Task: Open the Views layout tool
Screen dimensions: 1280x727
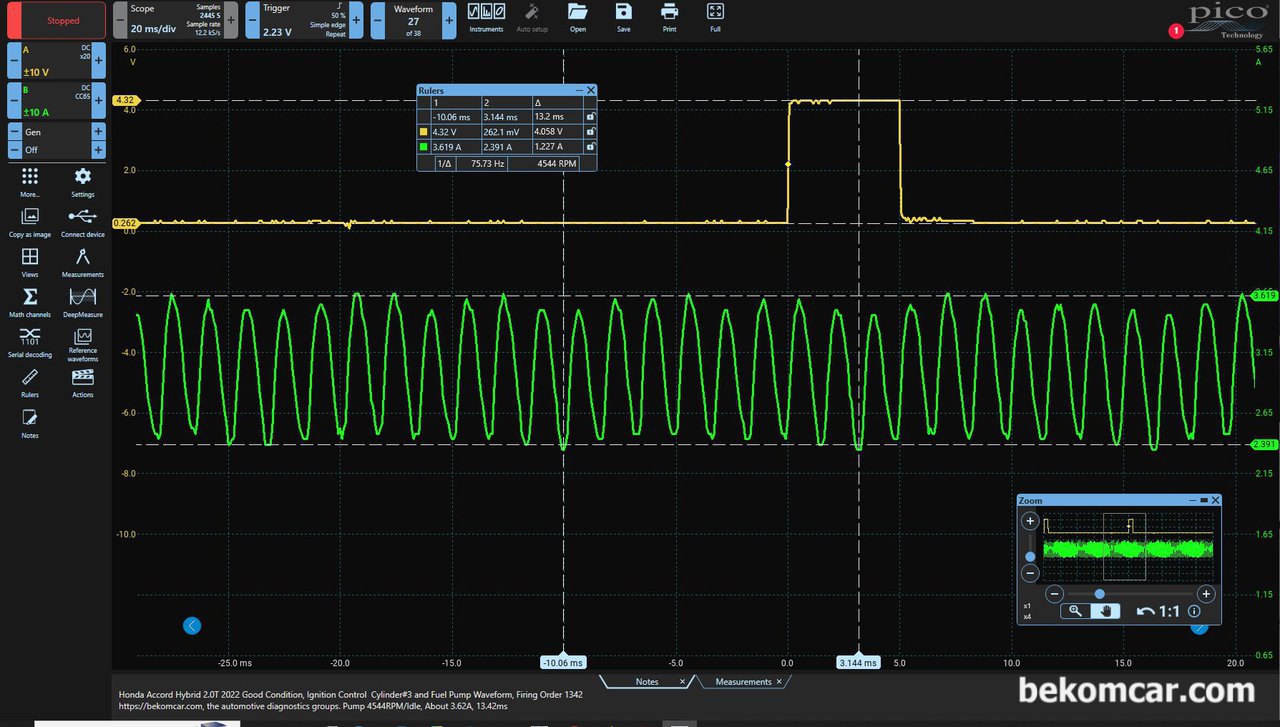Action: click(x=30, y=261)
